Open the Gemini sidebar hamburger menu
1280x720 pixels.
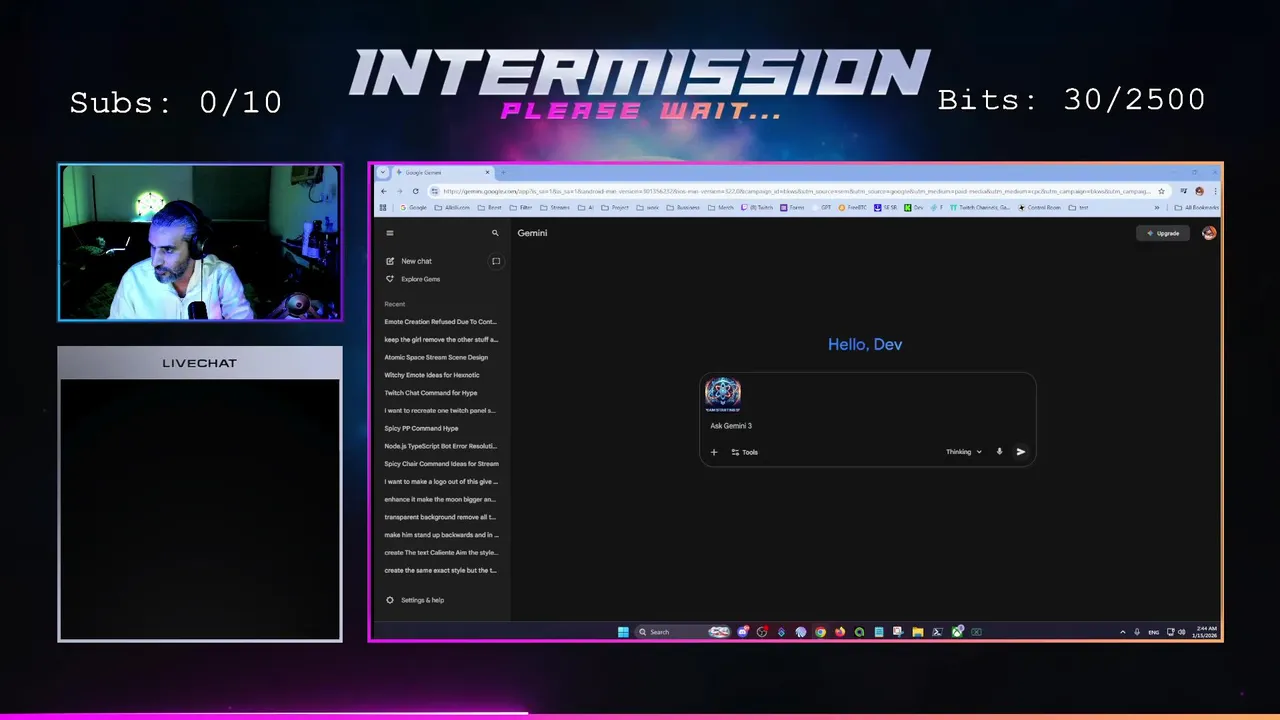tap(390, 233)
